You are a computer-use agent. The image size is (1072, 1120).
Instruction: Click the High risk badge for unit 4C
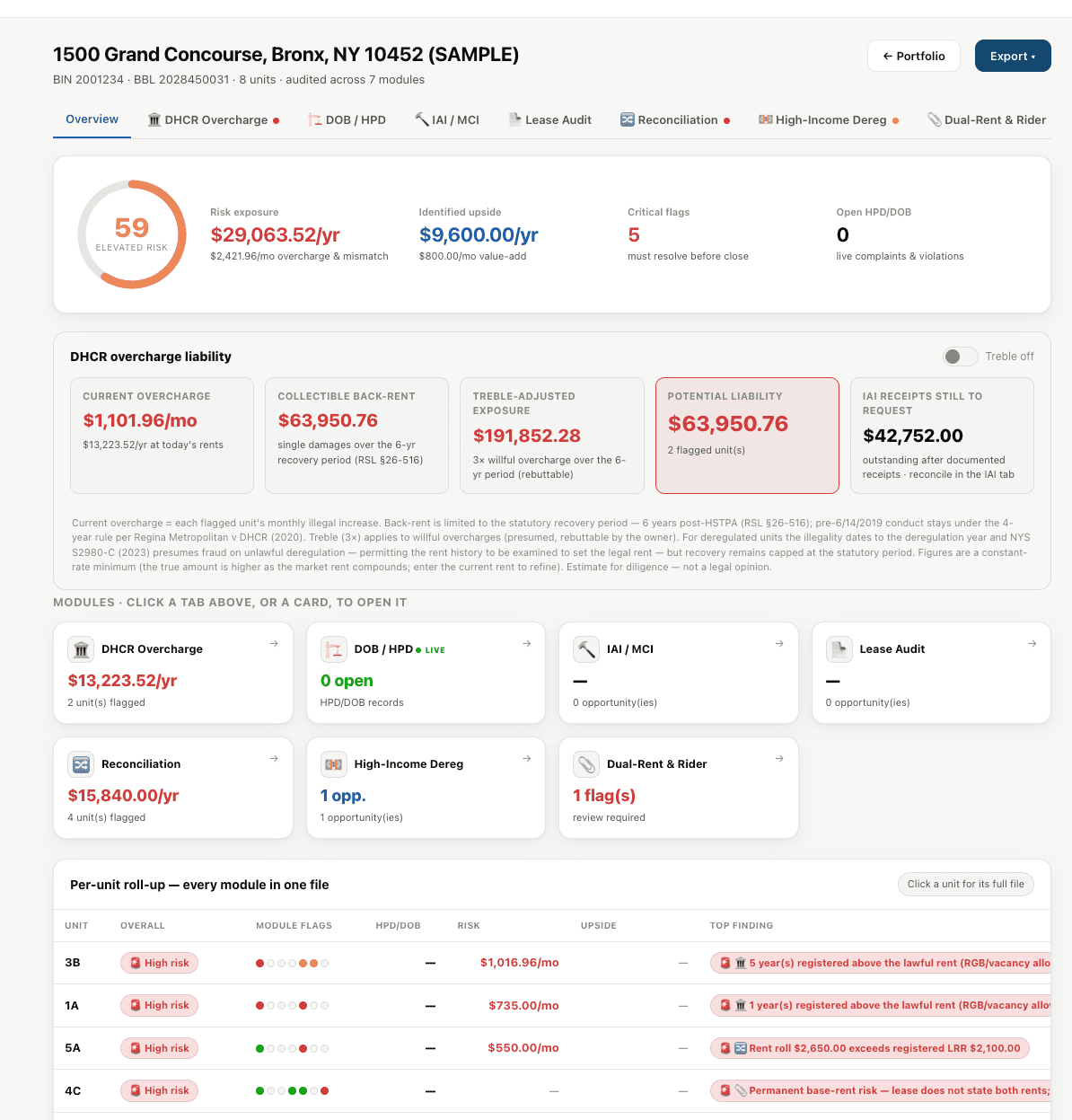tap(159, 1090)
